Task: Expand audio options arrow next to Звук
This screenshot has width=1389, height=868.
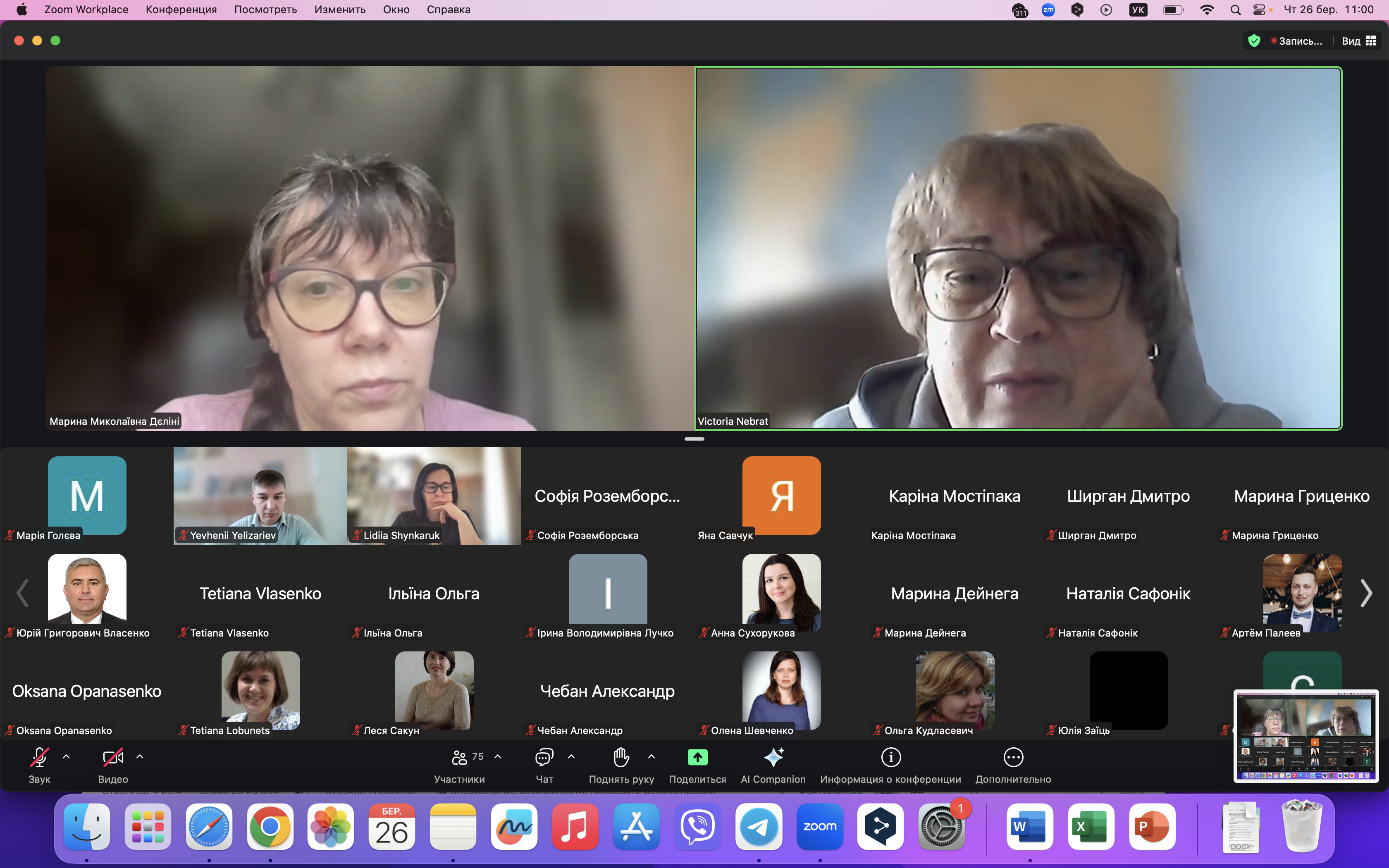Action: pos(66,757)
